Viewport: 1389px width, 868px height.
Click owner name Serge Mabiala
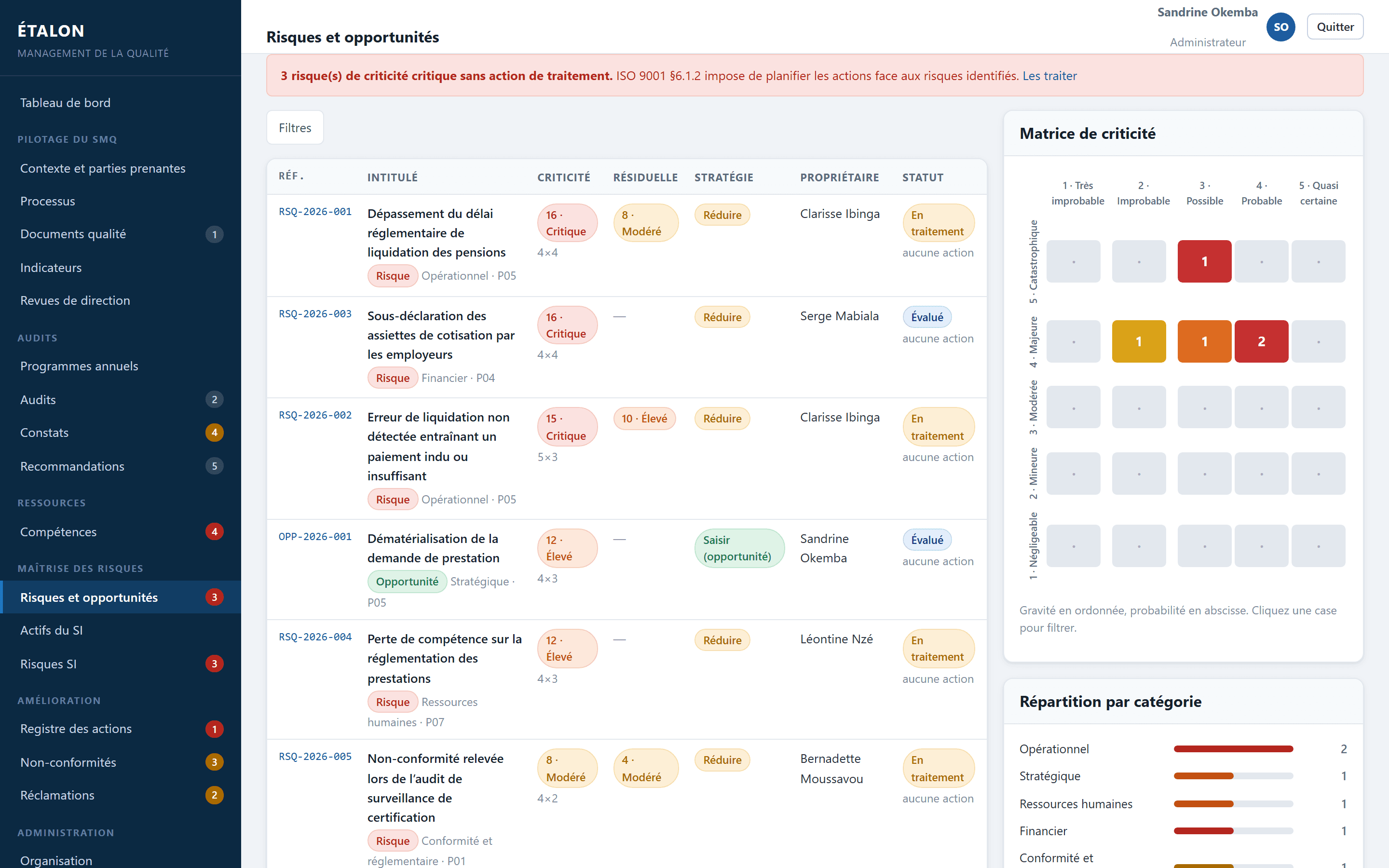[x=839, y=316]
